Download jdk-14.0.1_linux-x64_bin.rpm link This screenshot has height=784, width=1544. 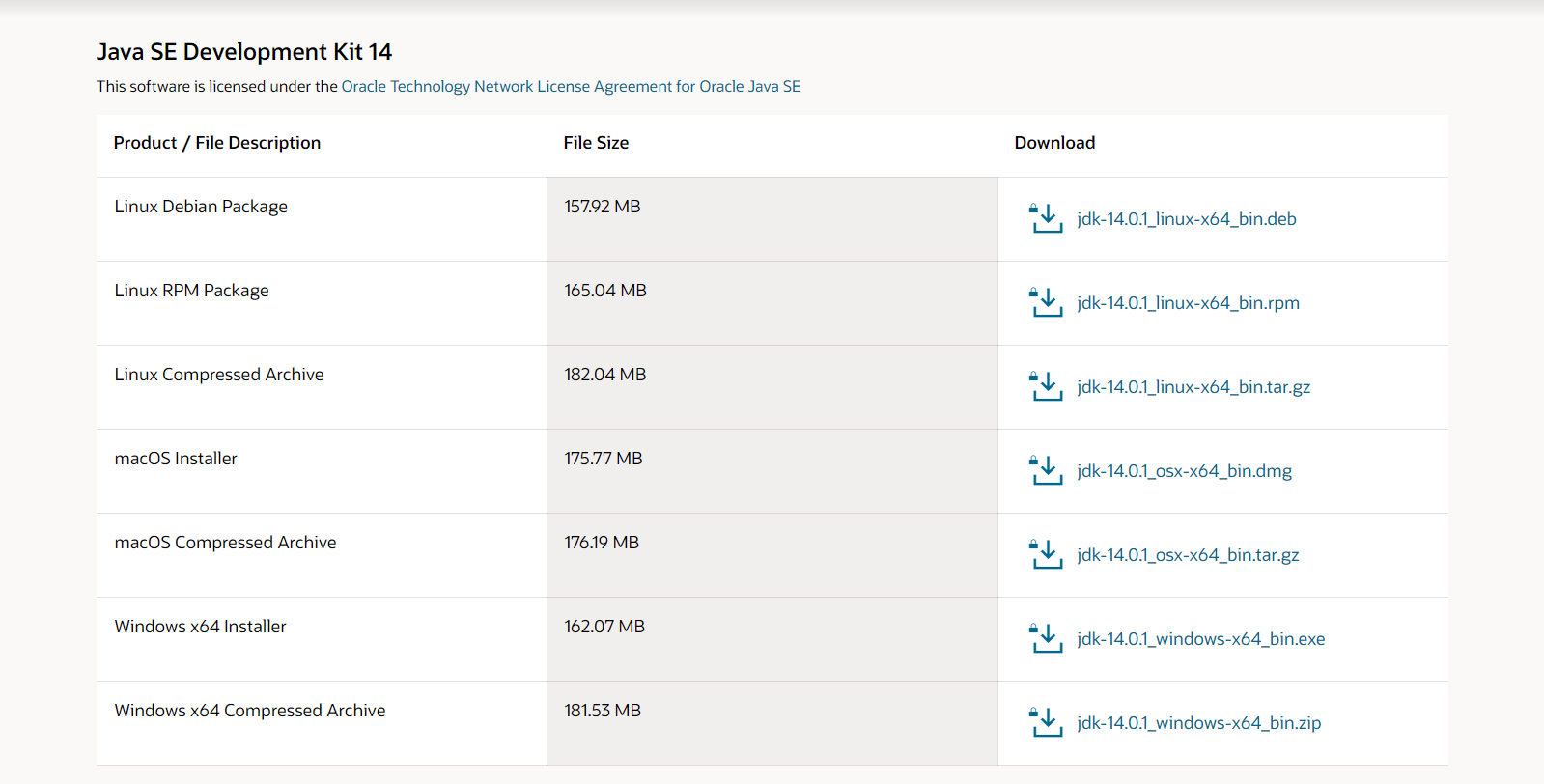(x=1189, y=303)
